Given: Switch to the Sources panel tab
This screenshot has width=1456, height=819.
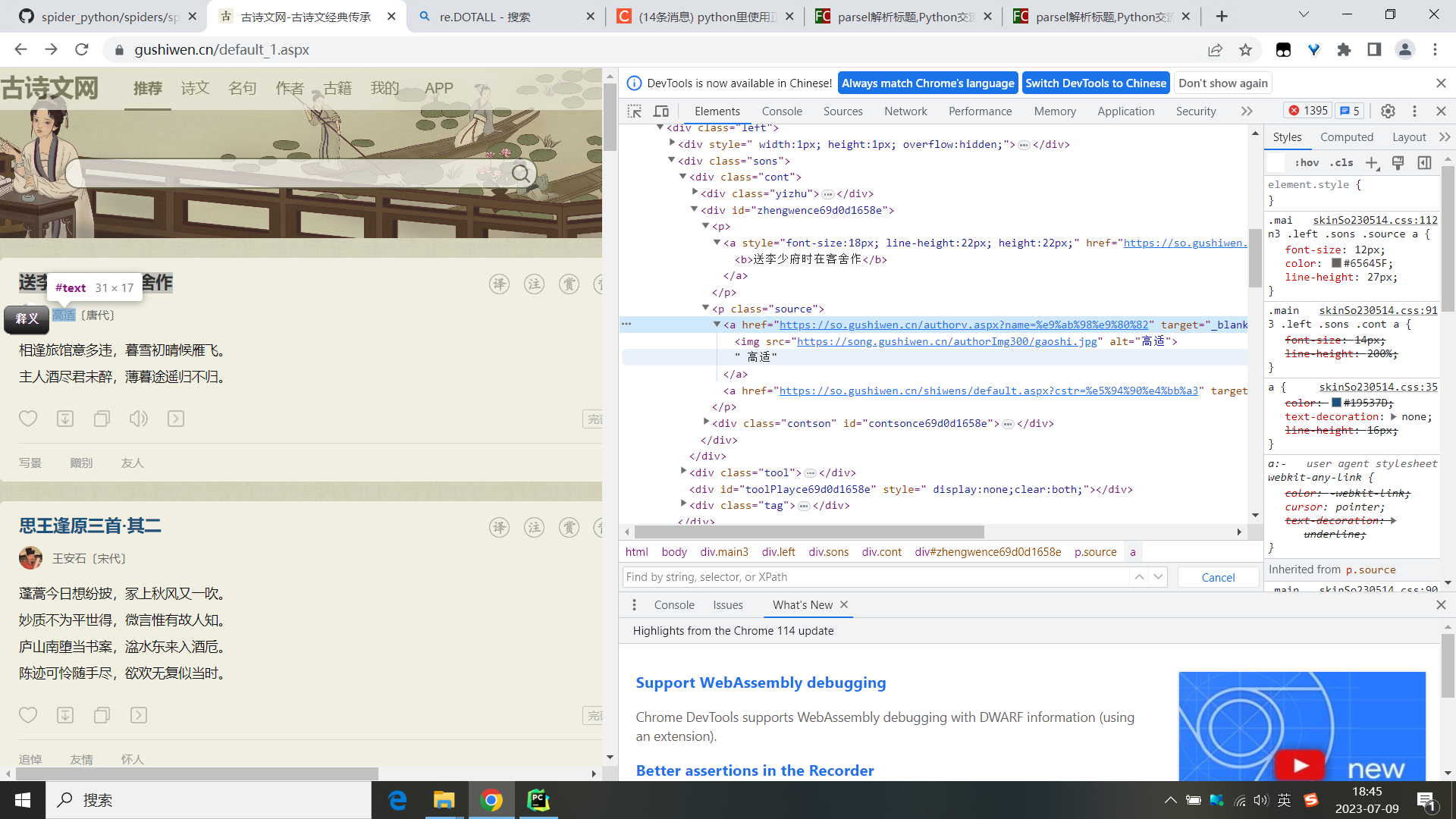Looking at the screenshot, I should (x=843, y=111).
